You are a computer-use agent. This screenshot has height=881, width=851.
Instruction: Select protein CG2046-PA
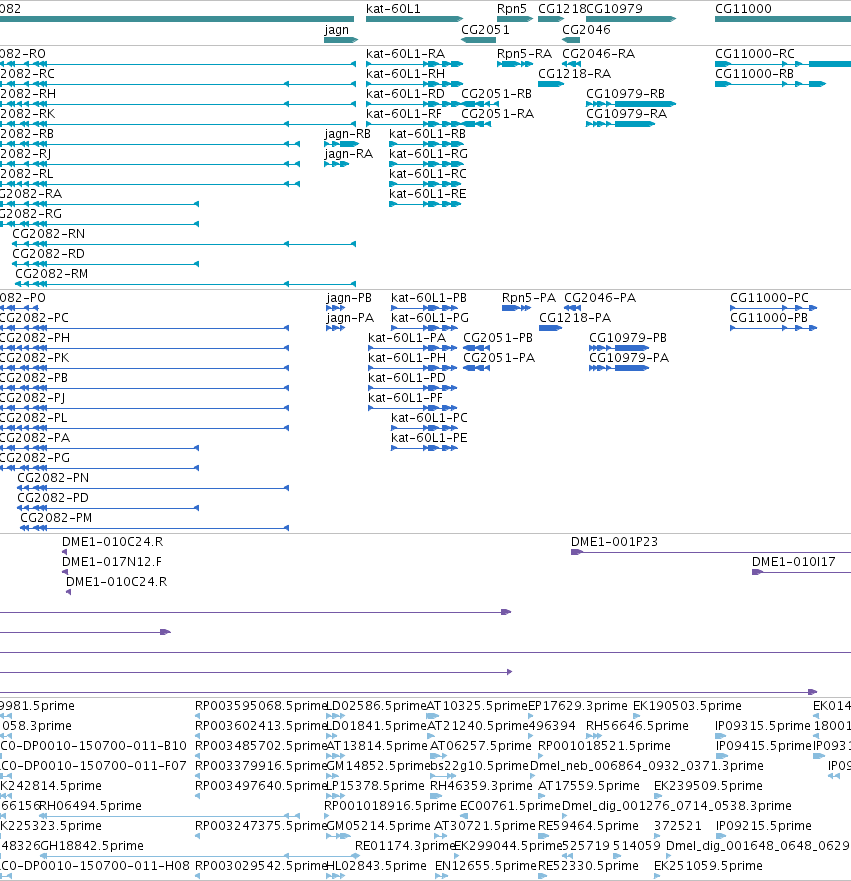point(572,308)
